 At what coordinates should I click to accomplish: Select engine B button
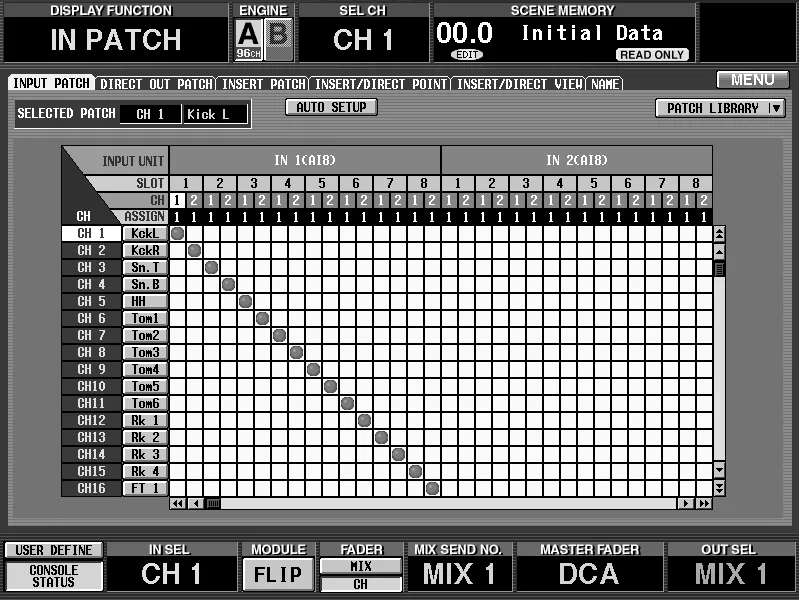(x=278, y=39)
